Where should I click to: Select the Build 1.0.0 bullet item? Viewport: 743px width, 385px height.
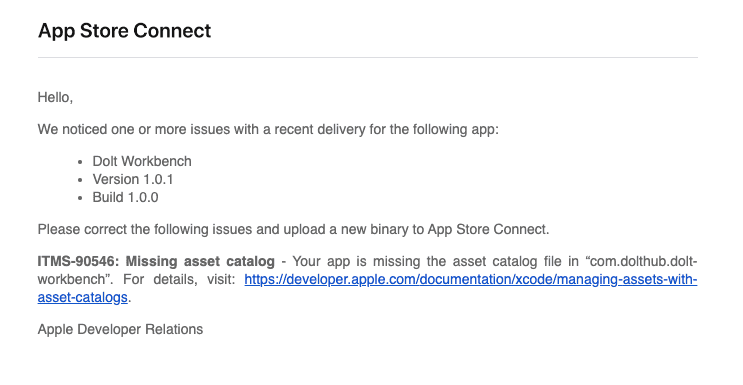126,197
